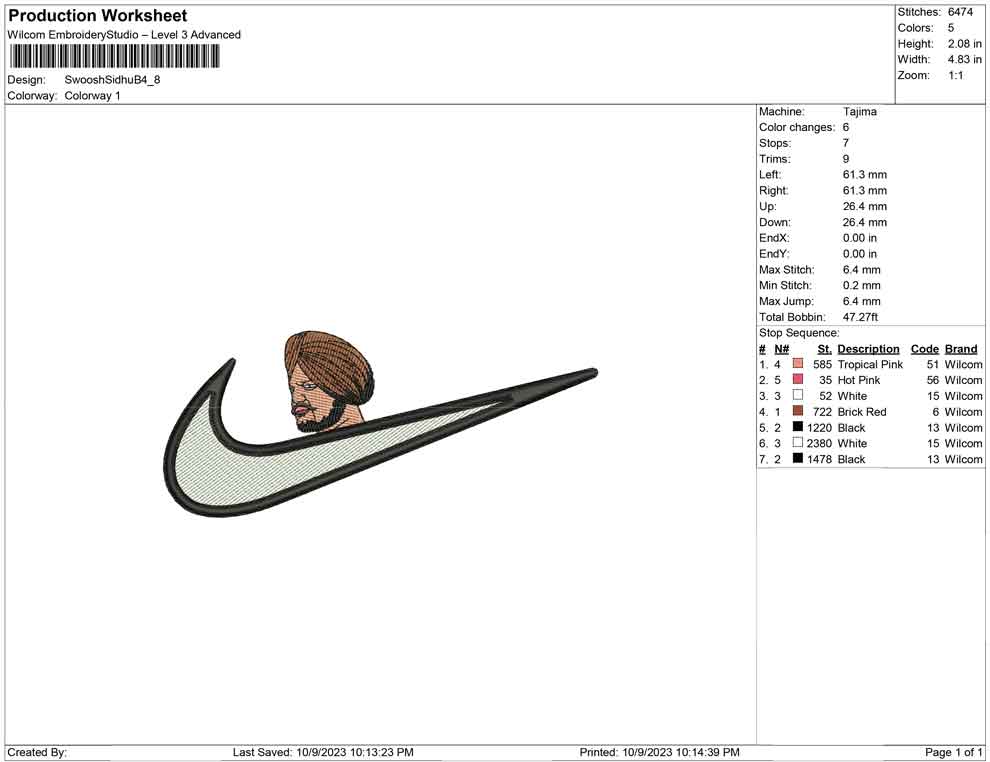This screenshot has width=990, height=762.
Task: Click the EndX value '0.00 in'
Action: tap(860, 238)
